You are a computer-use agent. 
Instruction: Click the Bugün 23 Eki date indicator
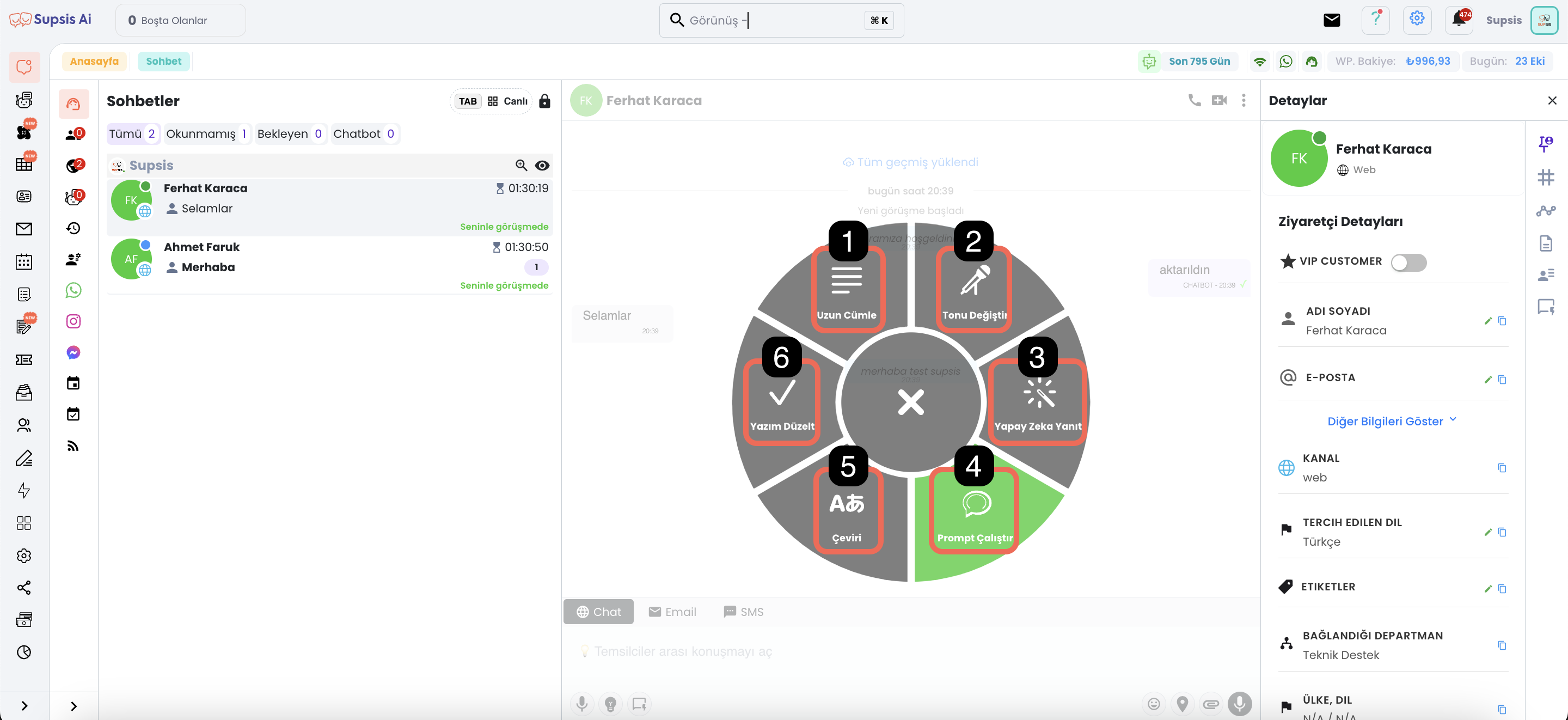tap(1507, 61)
